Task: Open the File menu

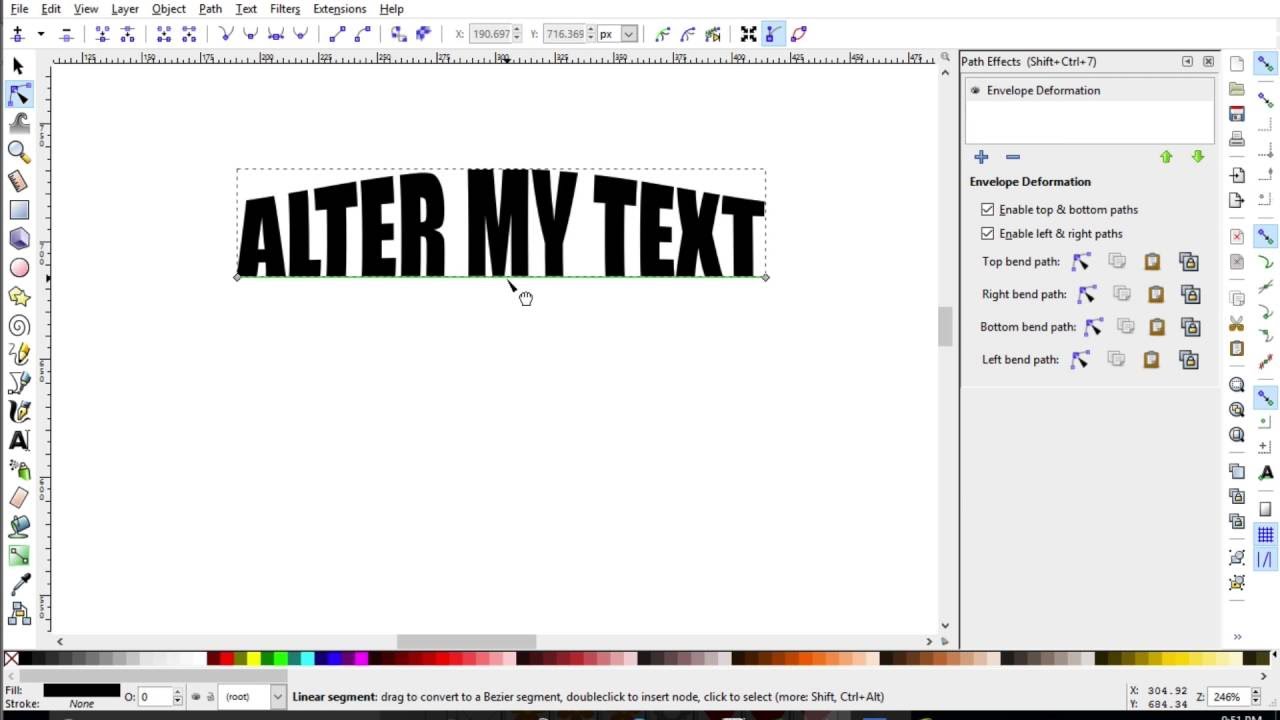Action: (x=19, y=9)
